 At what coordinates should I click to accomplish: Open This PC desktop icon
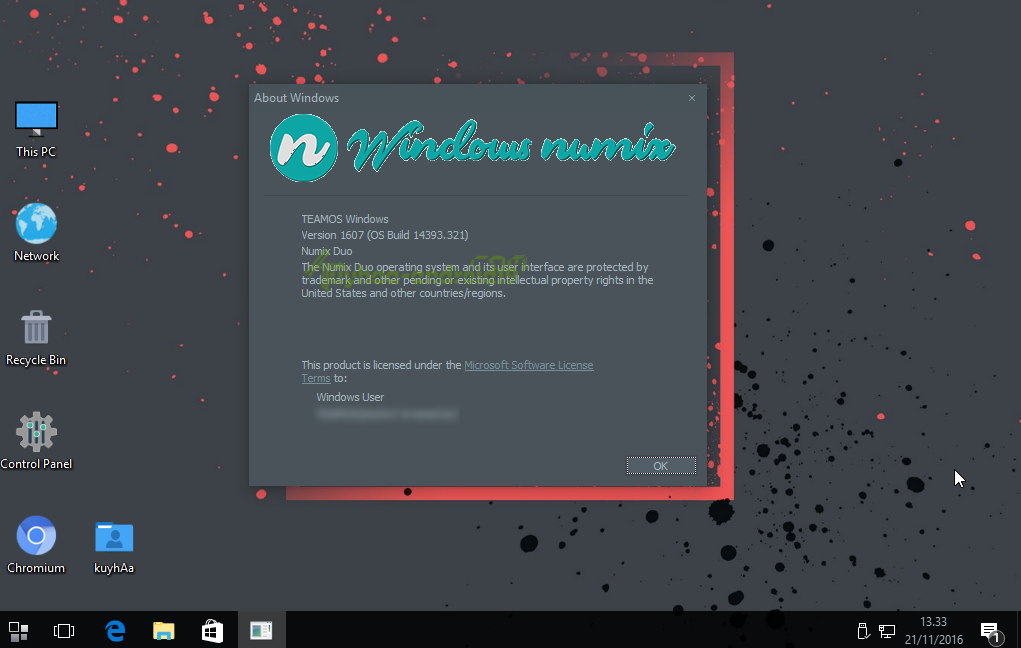click(x=36, y=129)
